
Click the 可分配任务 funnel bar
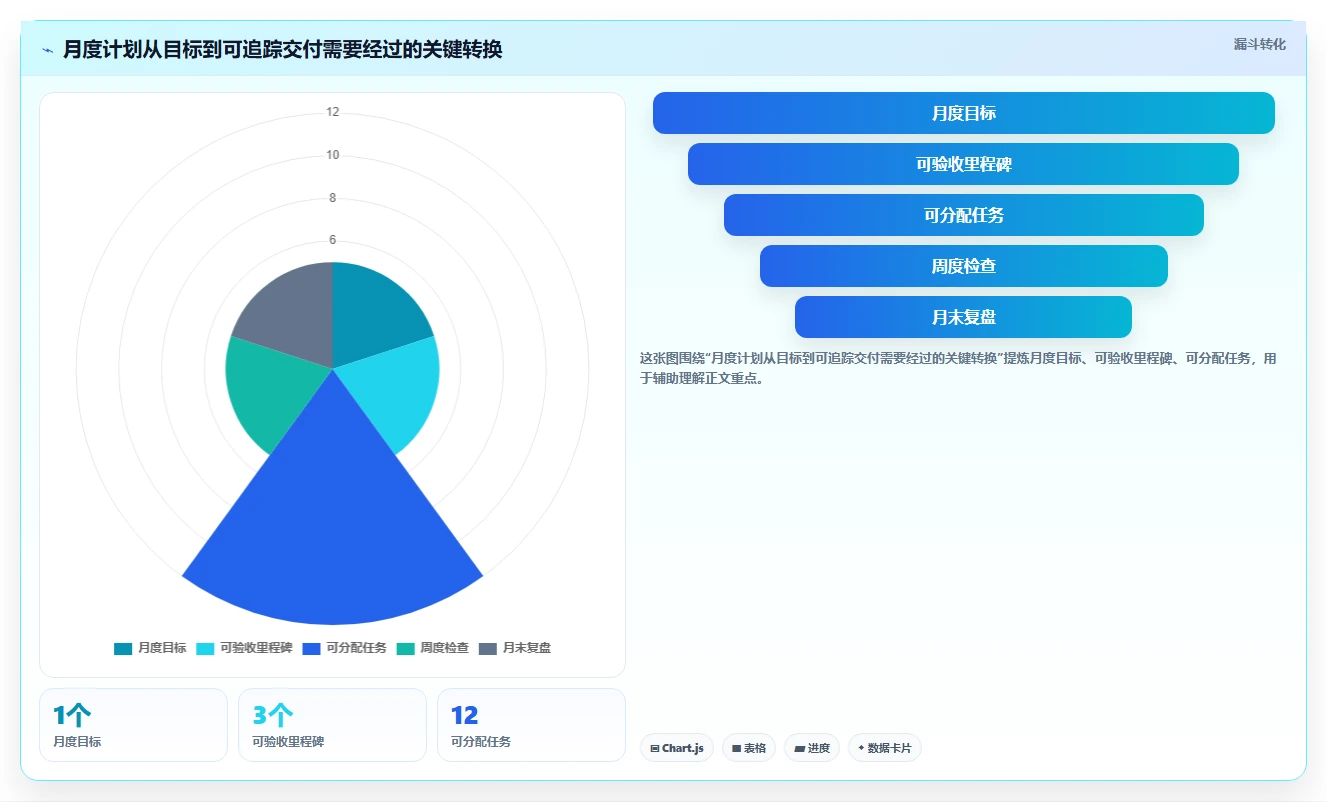(964, 215)
